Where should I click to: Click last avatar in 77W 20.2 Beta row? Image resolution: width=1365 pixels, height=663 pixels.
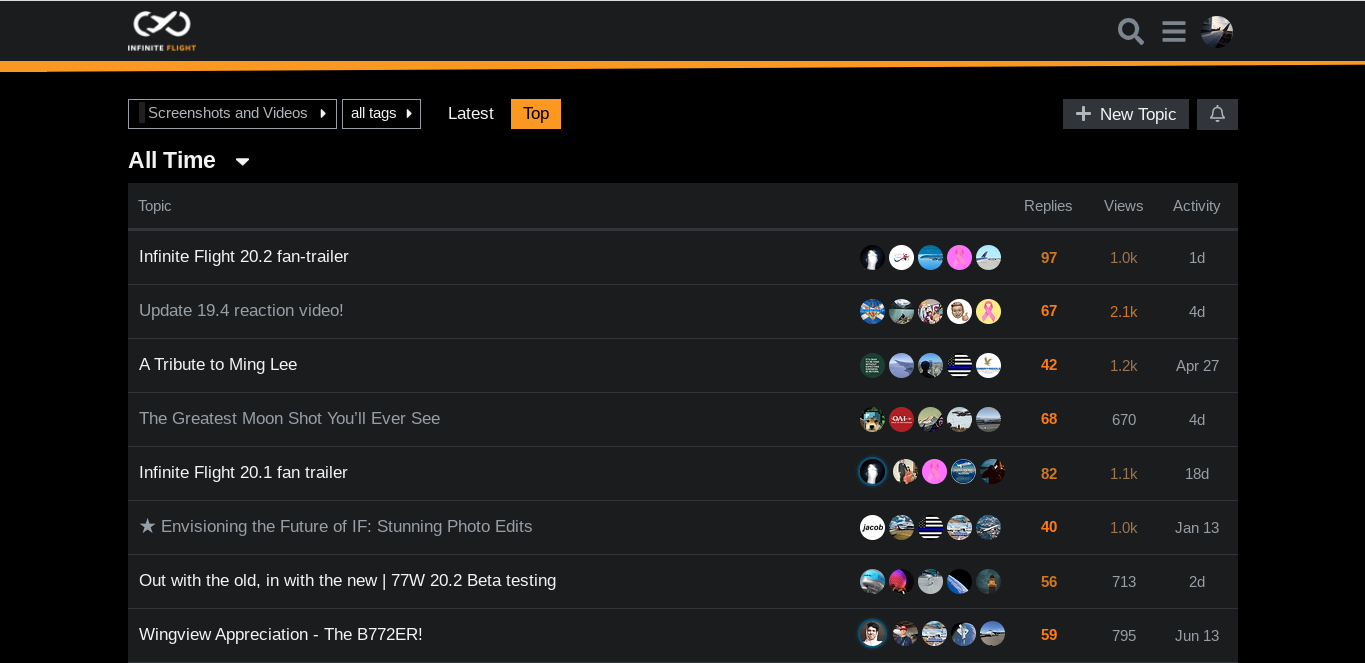coord(988,582)
